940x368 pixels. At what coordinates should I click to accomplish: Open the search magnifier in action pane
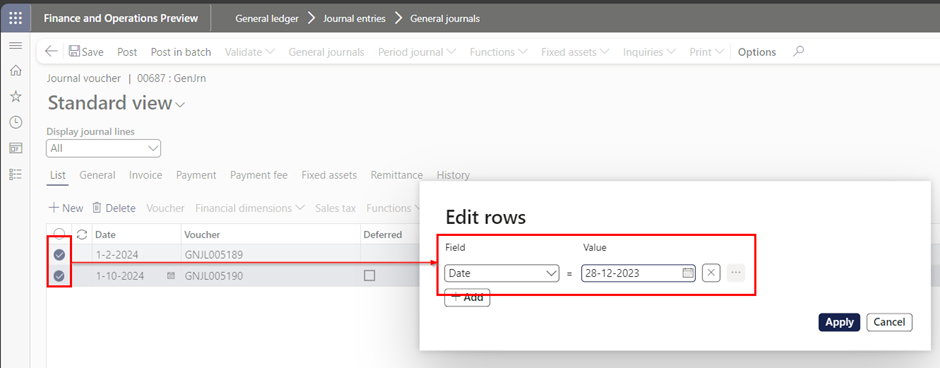click(x=798, y=52)
